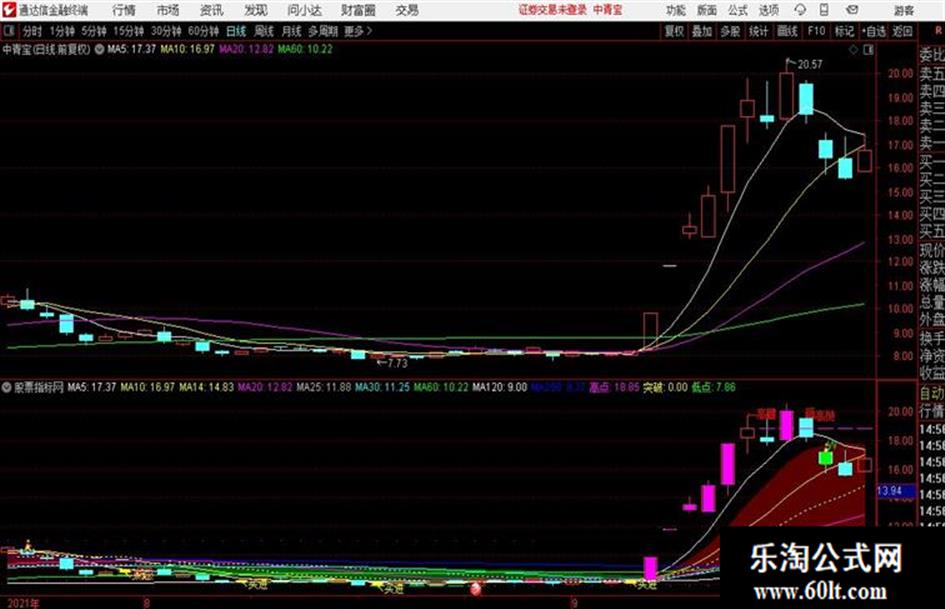The height and width of the screenshot is (609, 945).
Task: Open the mail envelope icon
Action: pyautogui.click(x=852, y=10)
